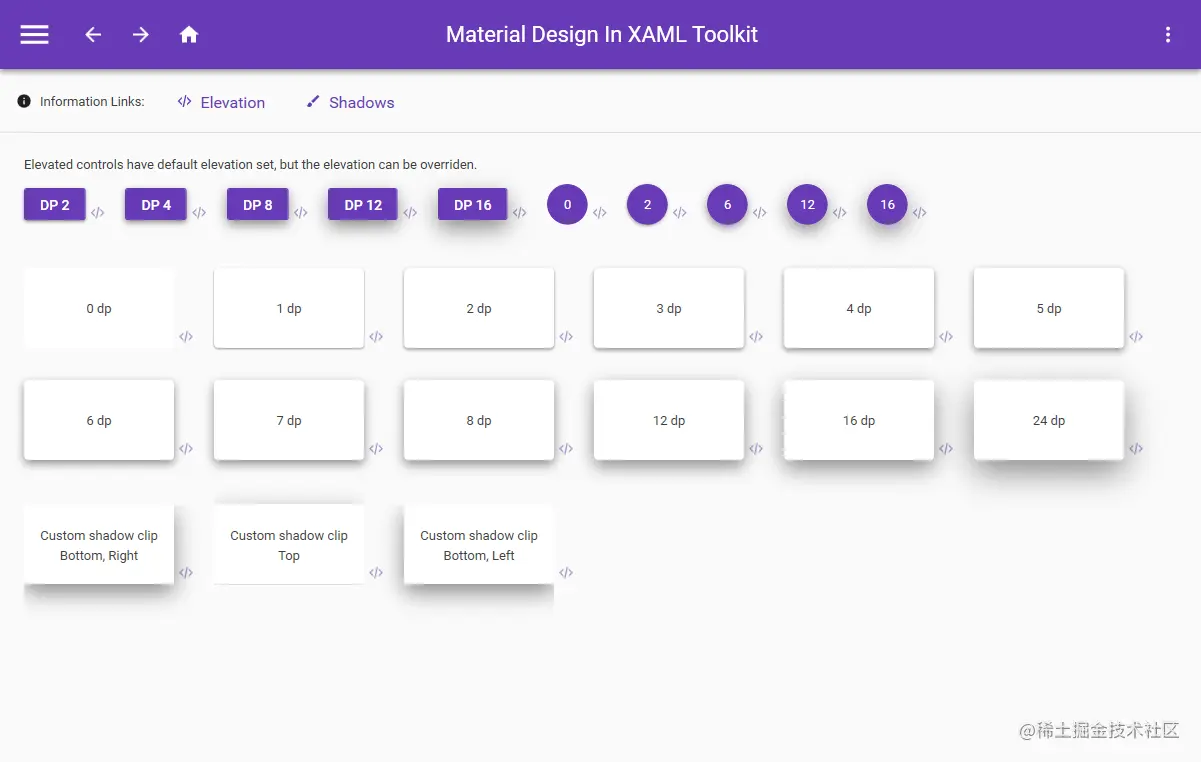Show code for Bottom, Right clip card

tap(186, 573)
